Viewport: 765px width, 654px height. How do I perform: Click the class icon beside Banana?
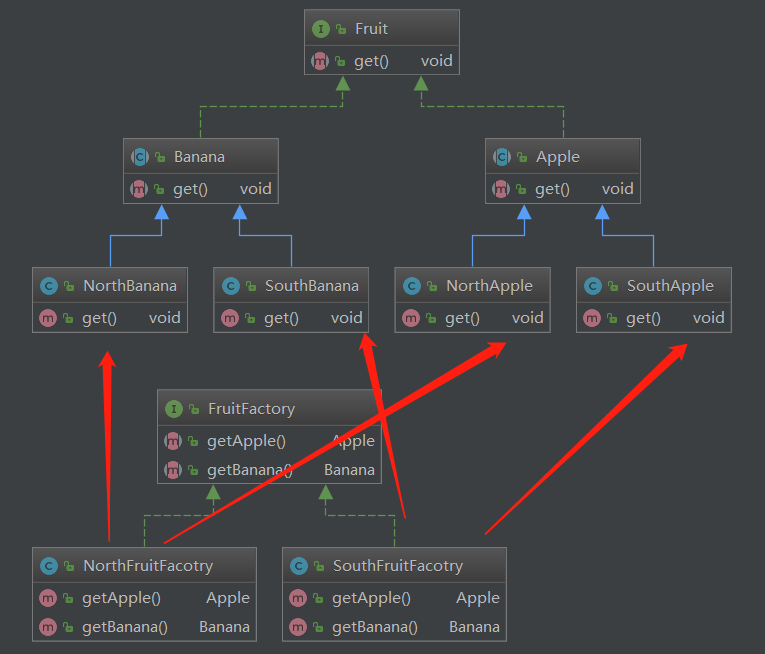tap(139, 157)
